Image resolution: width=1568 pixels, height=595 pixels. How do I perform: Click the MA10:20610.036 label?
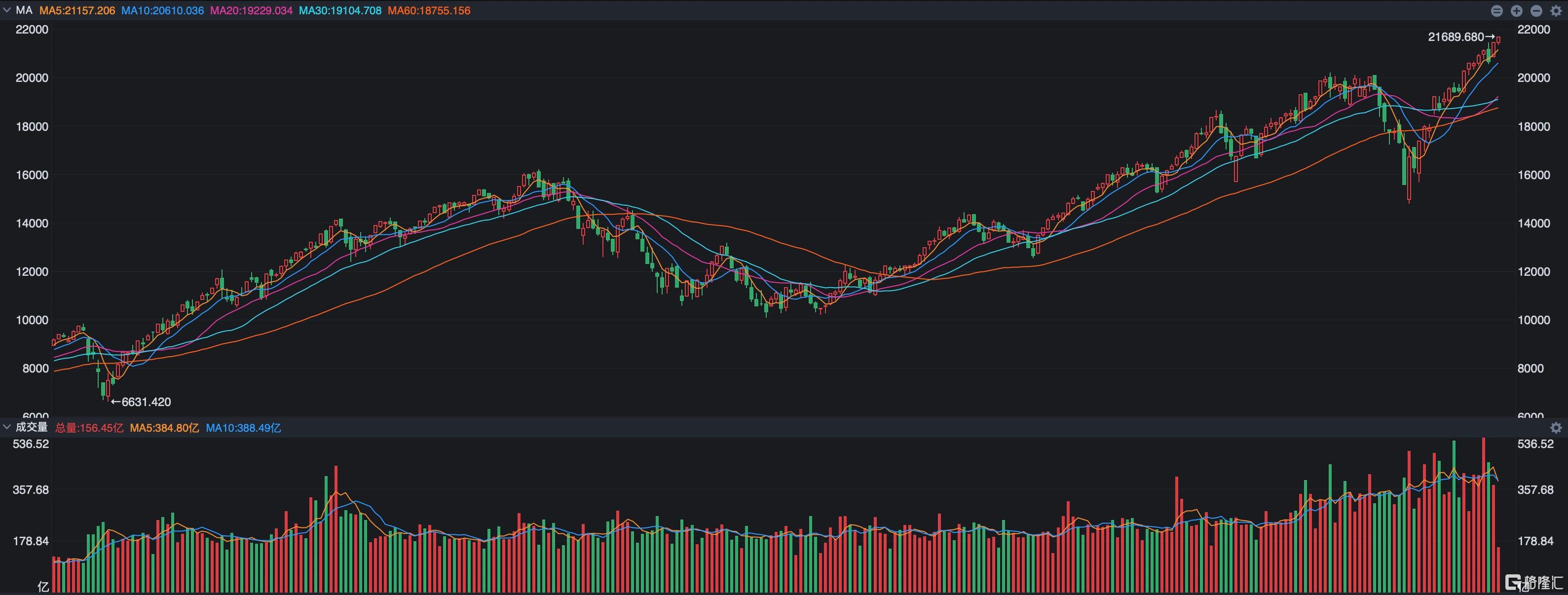point(162,11)
